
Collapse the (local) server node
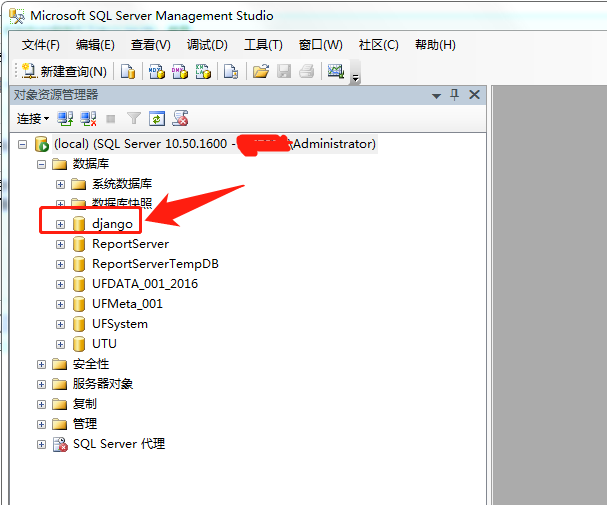pyautogui.click(x=22, y=145)
